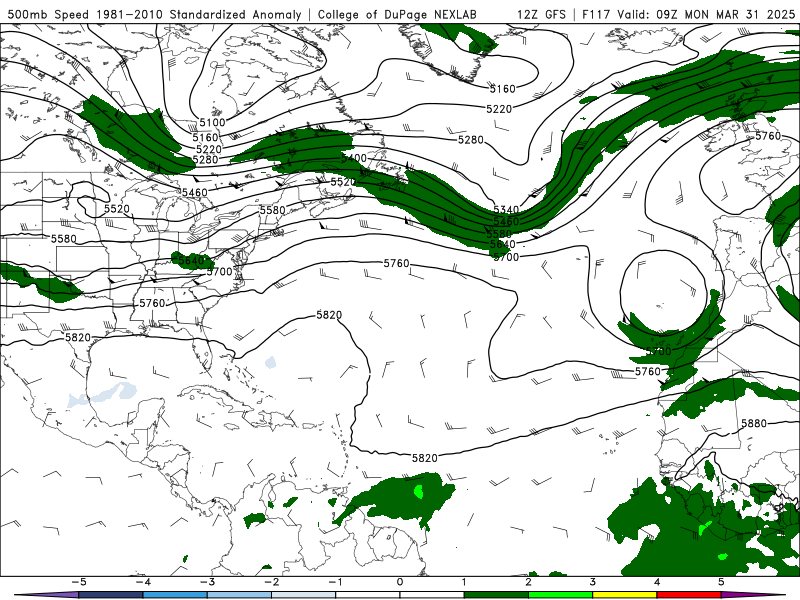Select the dark green 1 to 2 colorbar segment

pyautogui.click(x=496, y=595)
